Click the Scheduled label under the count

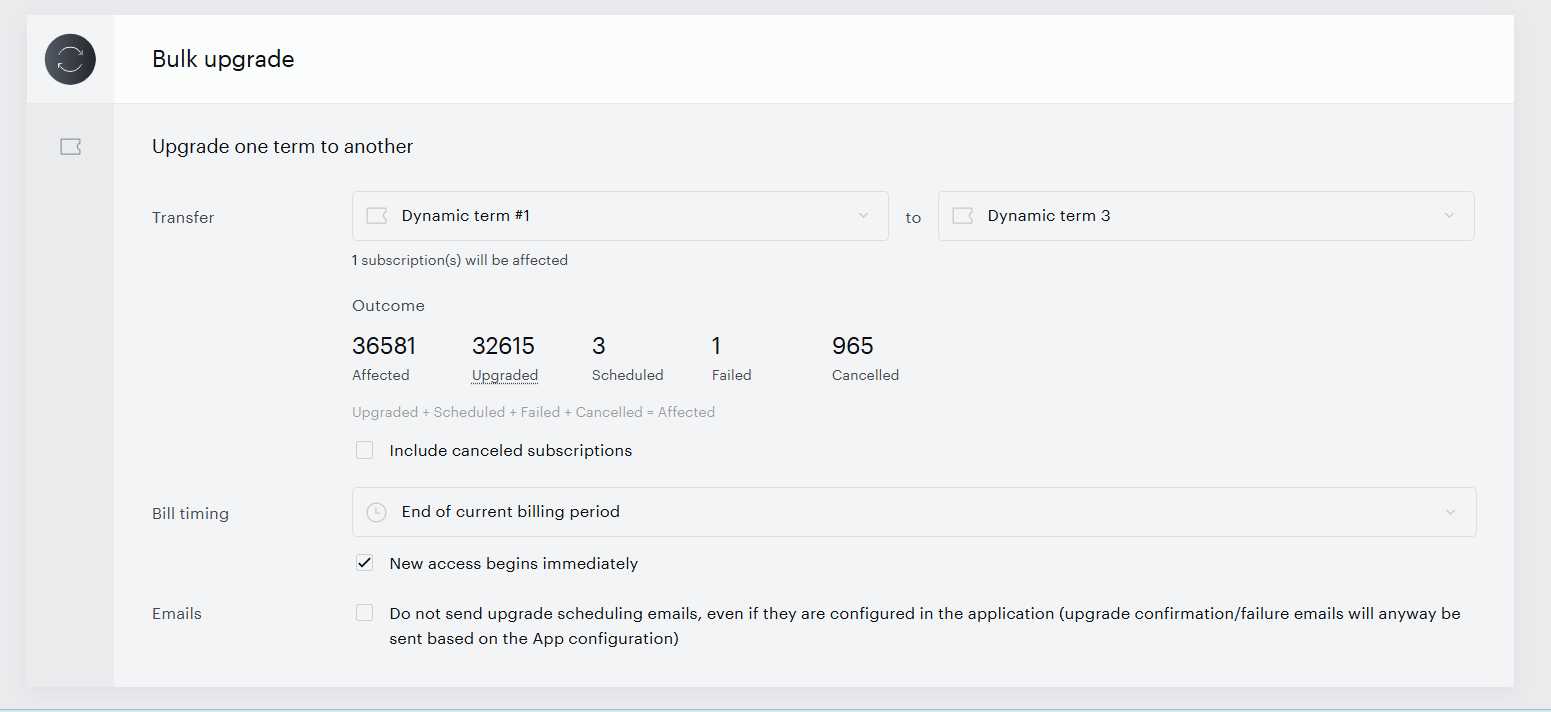click(628, 375)
